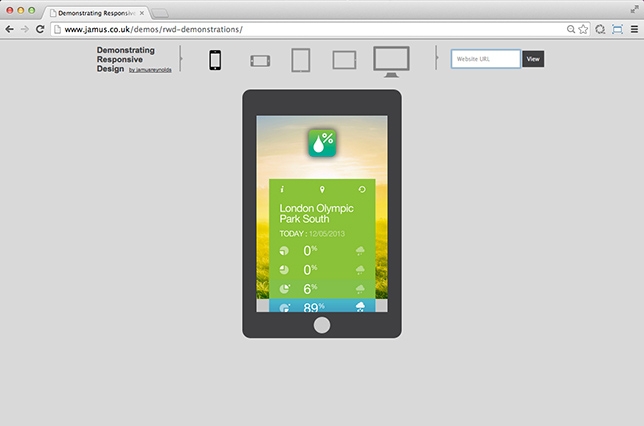The height and width of the screenshot is (426, 644).
Task: Click the rain drop percentage app logo
Action: [x=322, y=145]
